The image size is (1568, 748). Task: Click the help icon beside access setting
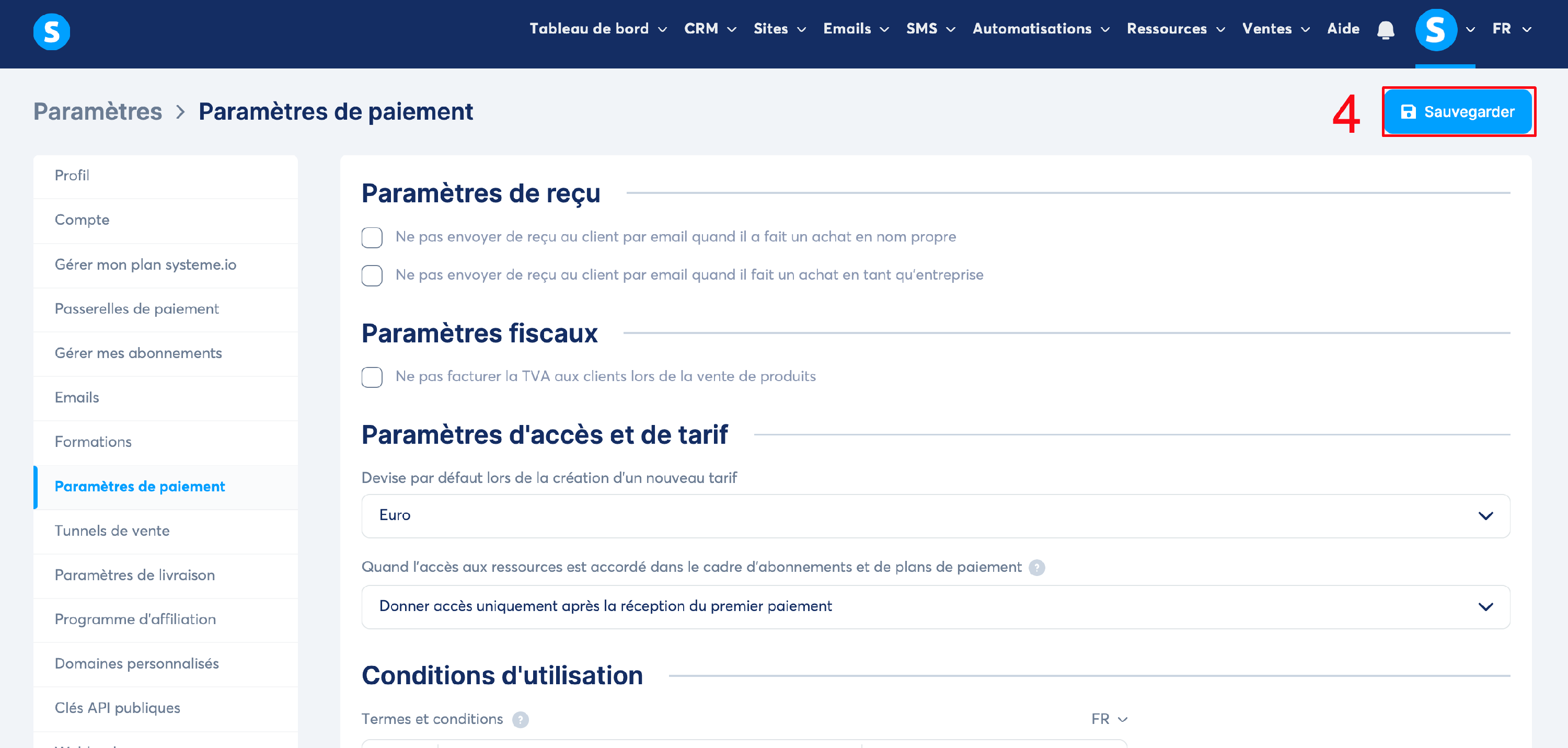click(1036, 567)
